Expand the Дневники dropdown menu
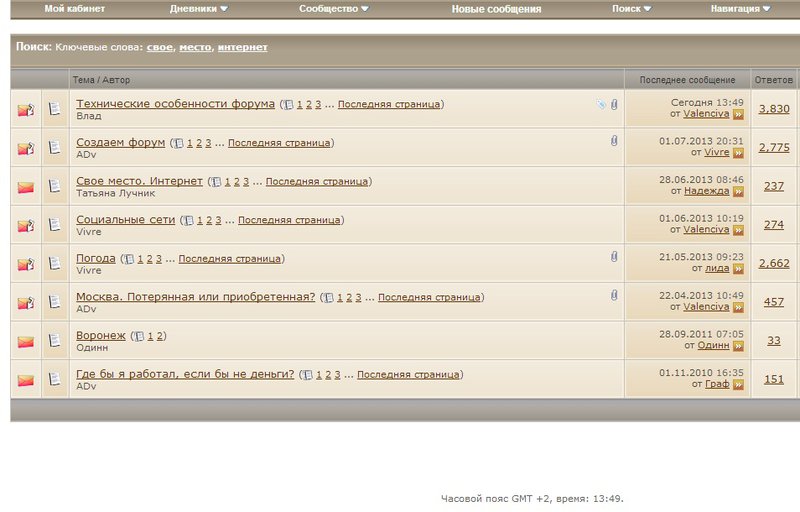The width and height of the screenshot is (800, 512). [x=198, y=9]
